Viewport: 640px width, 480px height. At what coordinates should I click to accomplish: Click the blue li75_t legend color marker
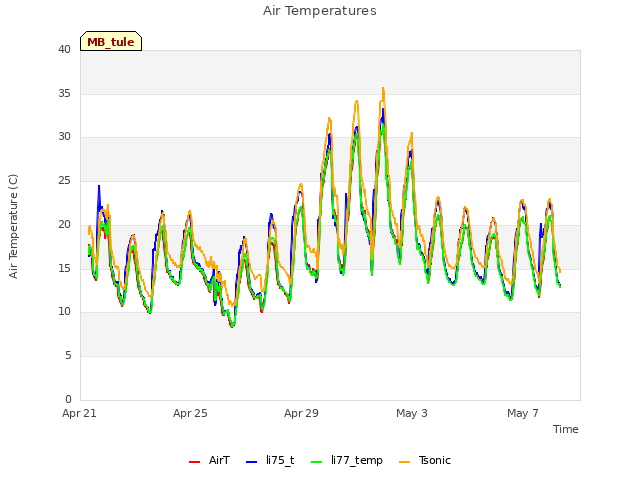click(x=251, y=462)
